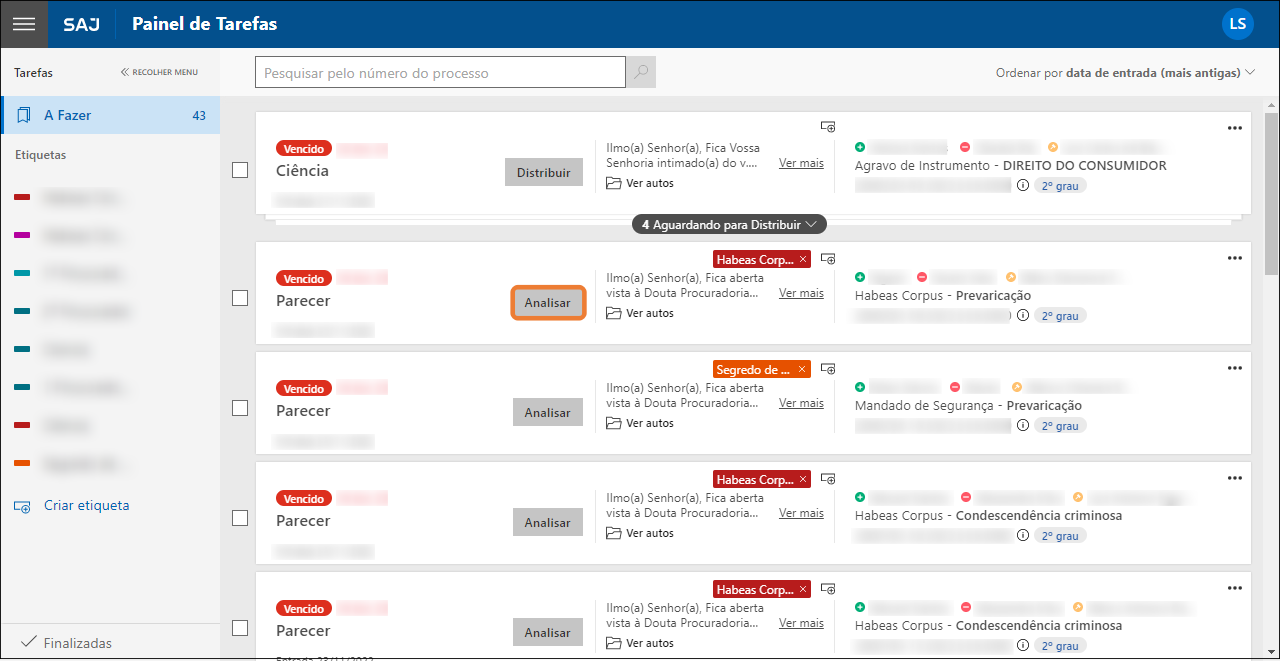Select the Ciência task checkbox
Image resolution: width=1280 pixels, height=661 pixels.
point(240,170)
